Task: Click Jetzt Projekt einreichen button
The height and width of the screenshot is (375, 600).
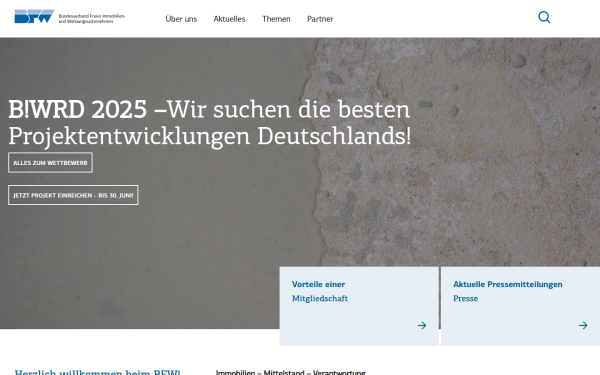Action: pos(73,195)
